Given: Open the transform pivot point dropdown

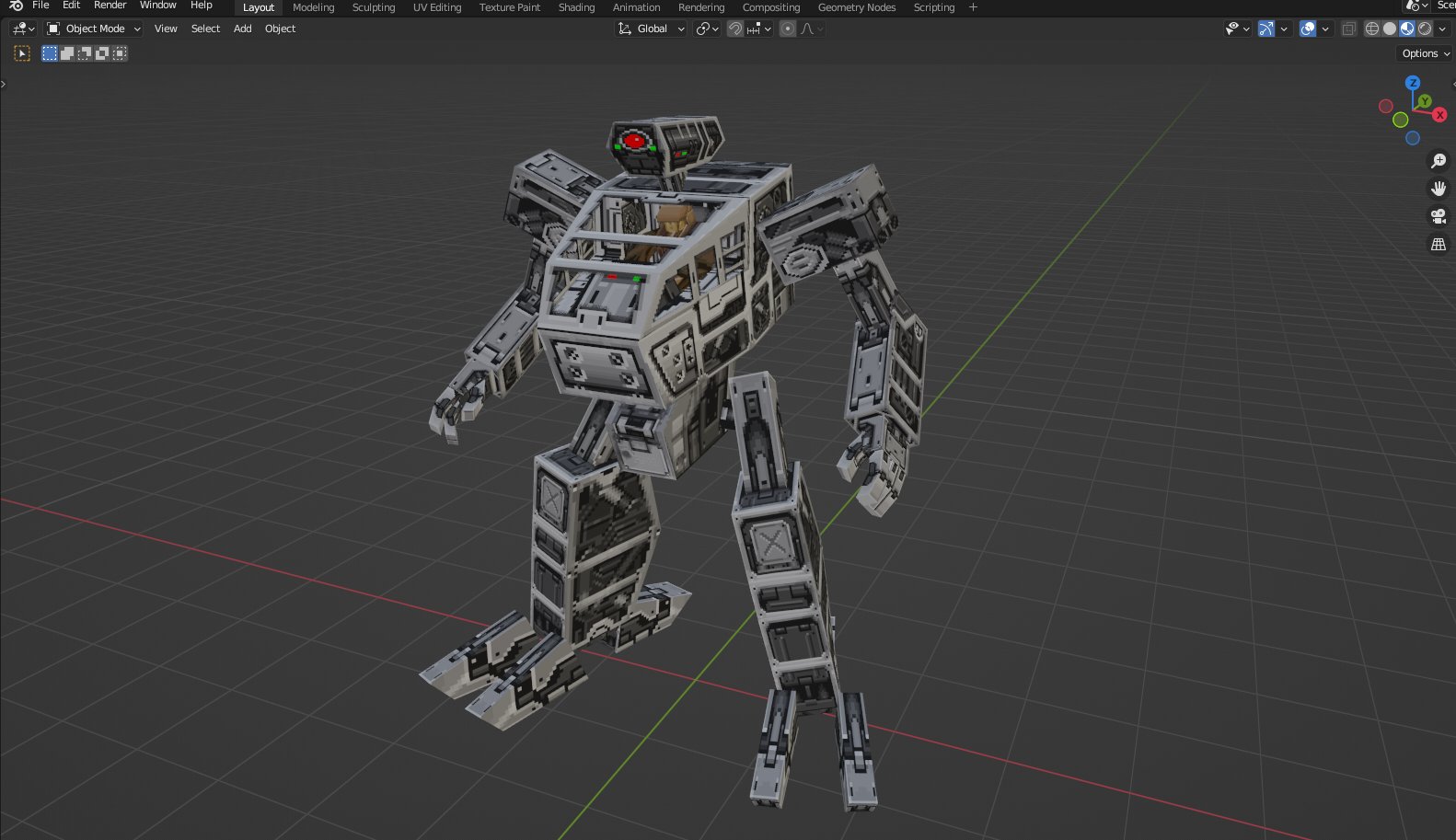Looking at the screenshot, I should 707,29.
